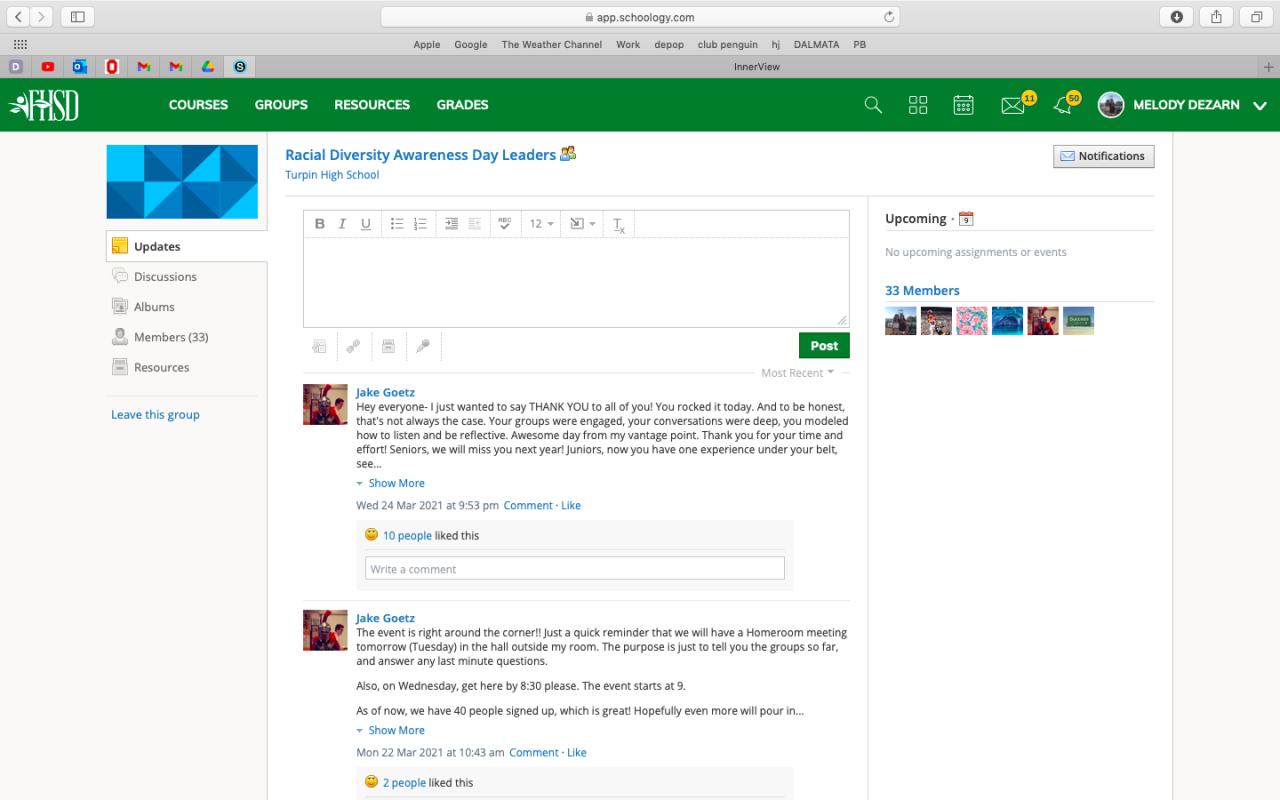1280x800 pixels.
Task: Open the calendar from the header
Action: (x=964, y=105)
